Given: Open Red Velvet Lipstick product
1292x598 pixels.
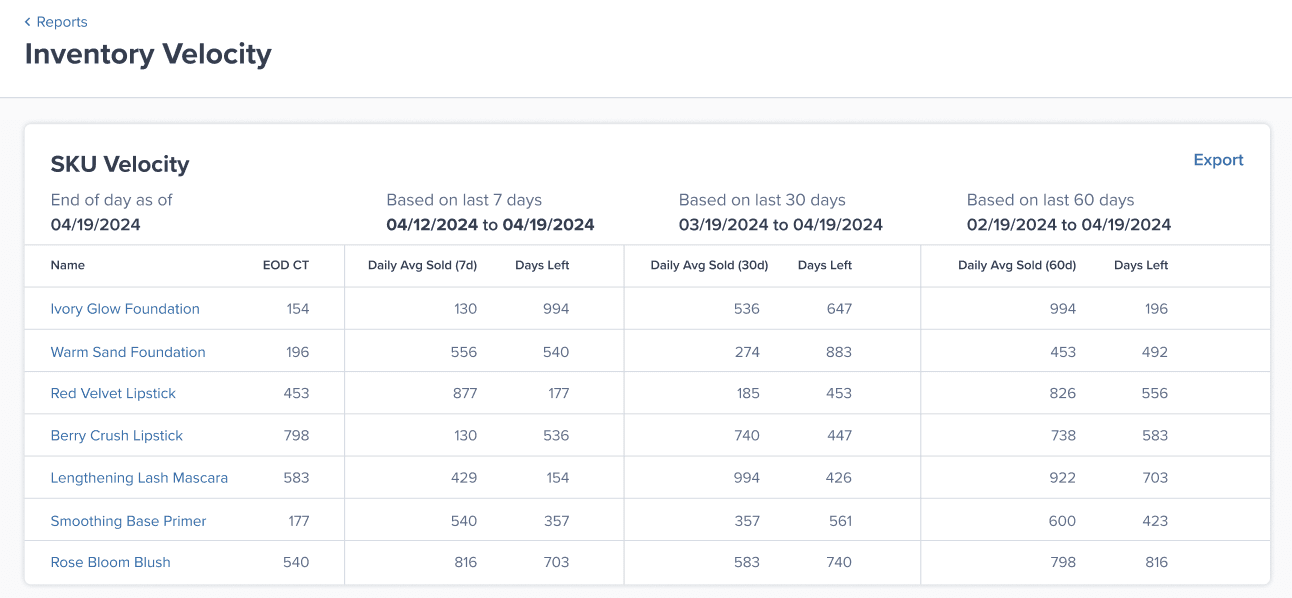Looking at the screenshot, I should 113,394.
